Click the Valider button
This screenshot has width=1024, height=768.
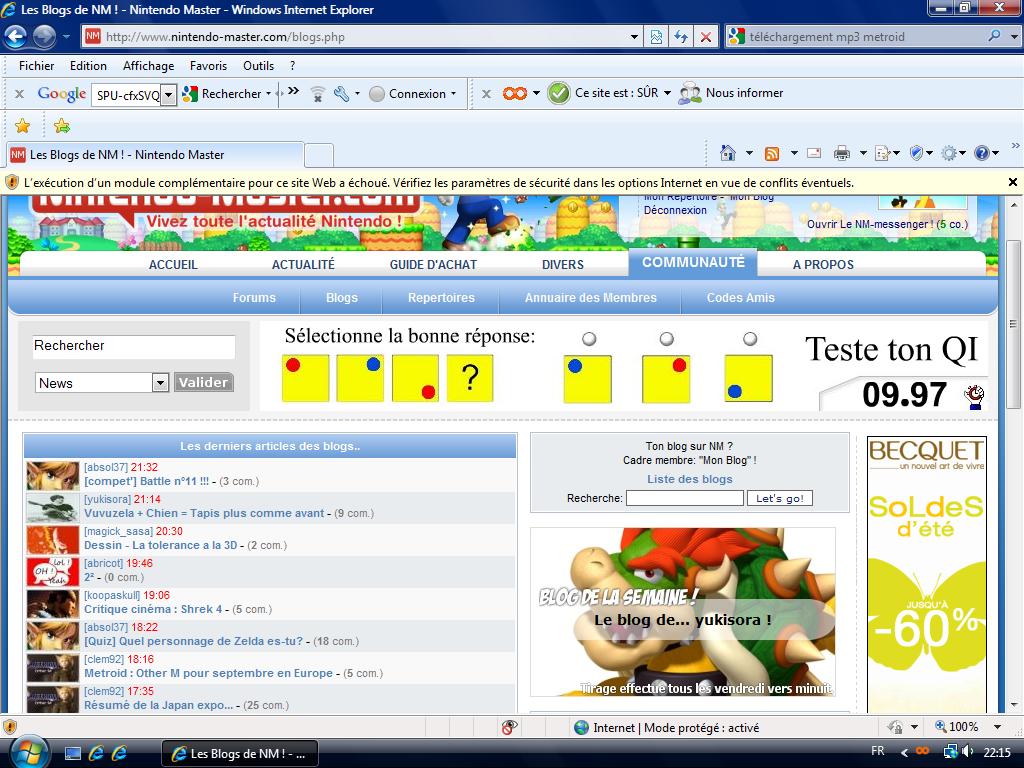(203, 382)
